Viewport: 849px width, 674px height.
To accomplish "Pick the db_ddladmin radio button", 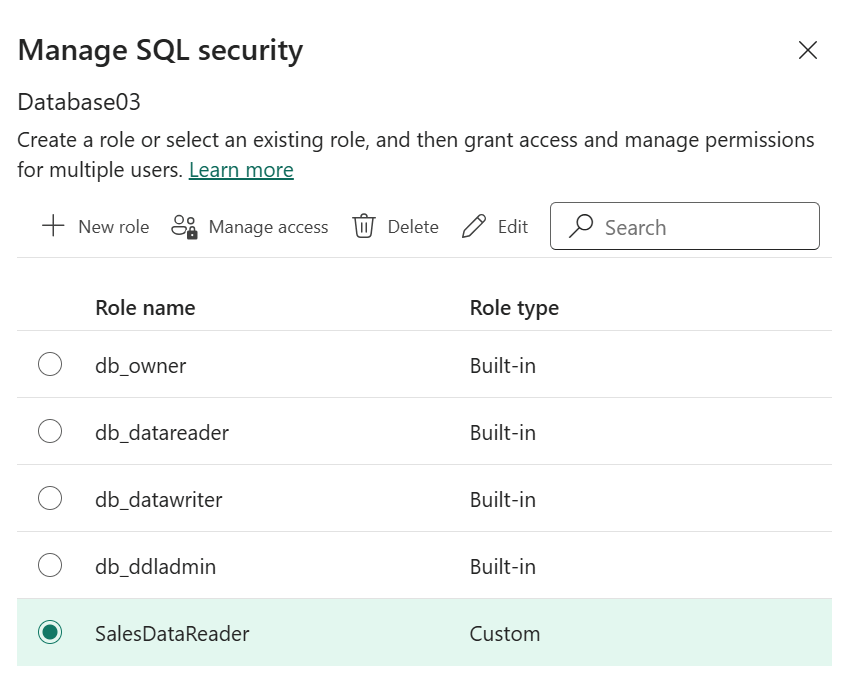I will pyautogui.click(x=50, y=566).
